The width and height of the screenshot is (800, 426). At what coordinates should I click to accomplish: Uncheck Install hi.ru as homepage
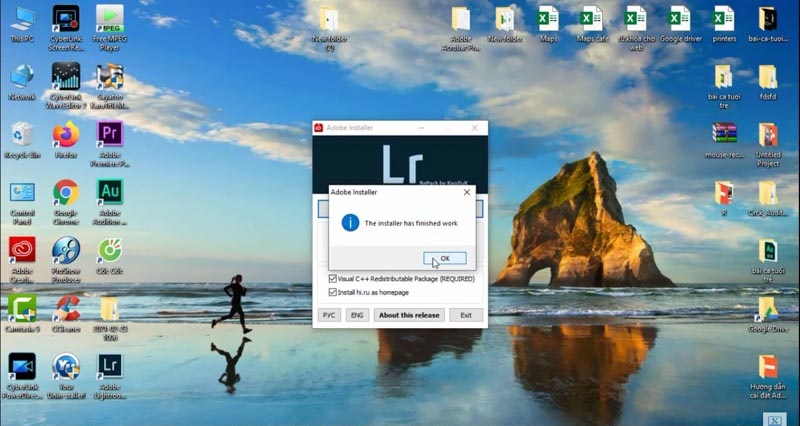(x=333, y=292)
